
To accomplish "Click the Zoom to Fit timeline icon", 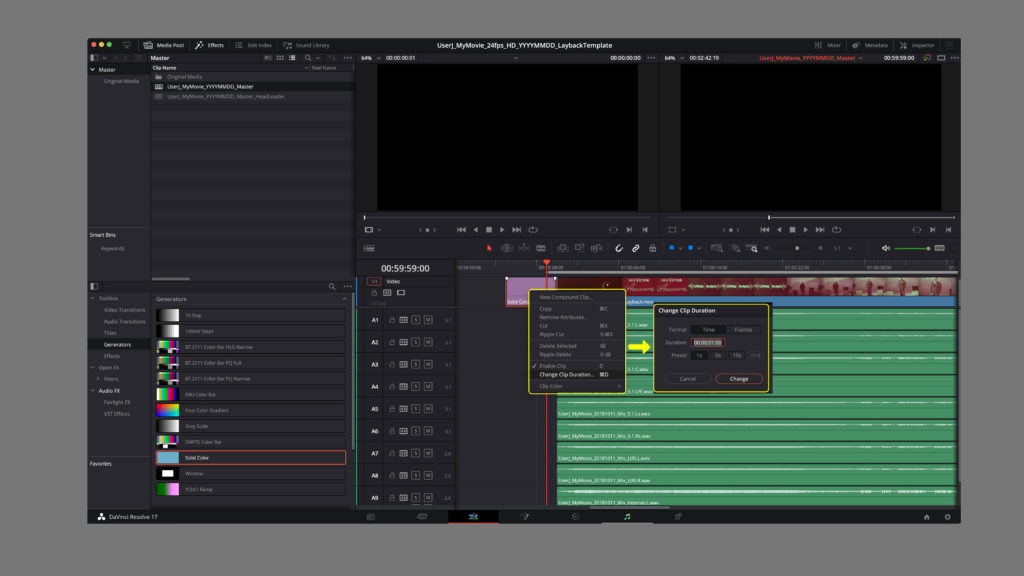I will point(717,248).
